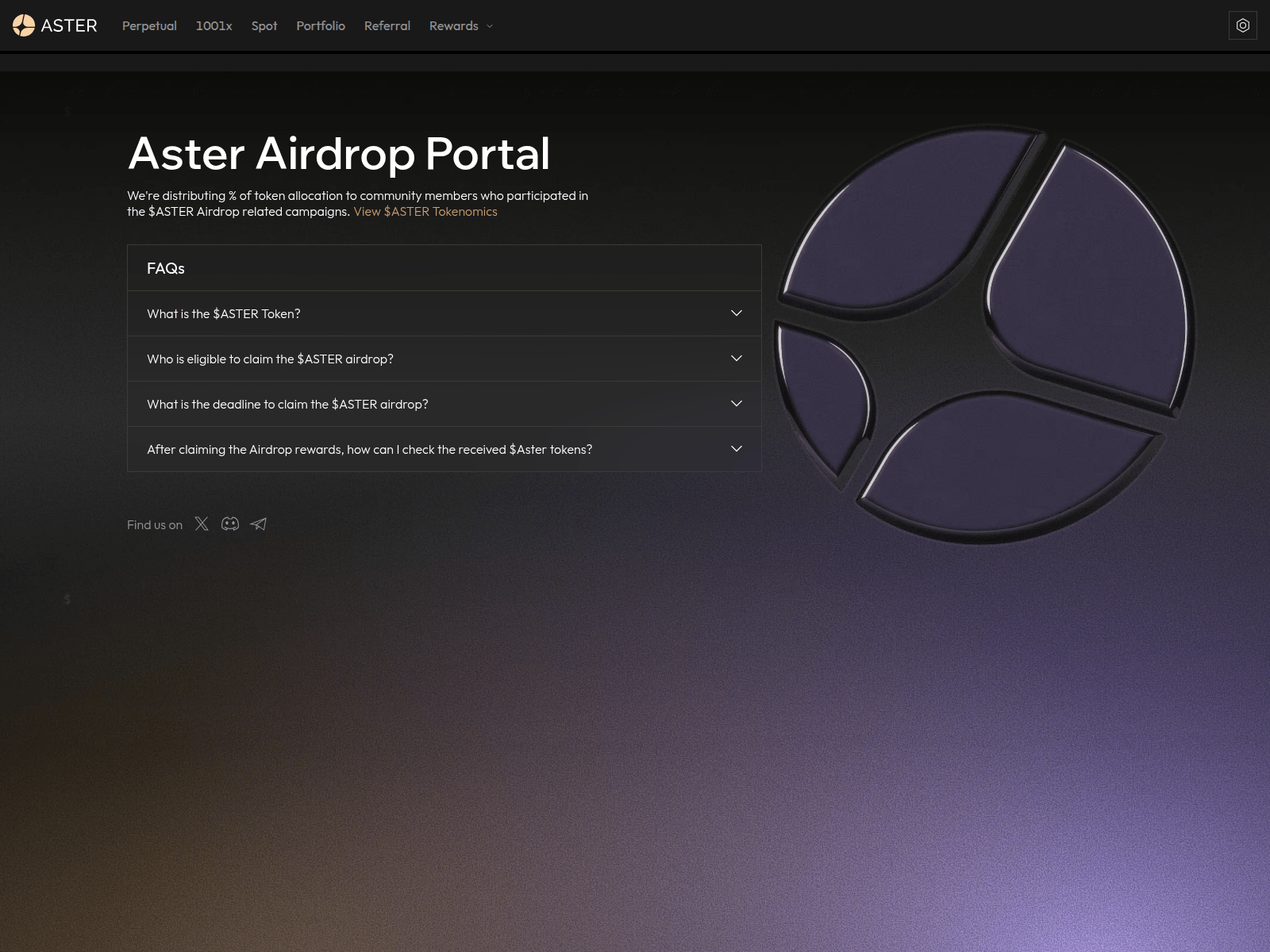The height and width of the screenshot is (952, 1270).
Task: Go to the Perpetual trading page
Action: 149,25
